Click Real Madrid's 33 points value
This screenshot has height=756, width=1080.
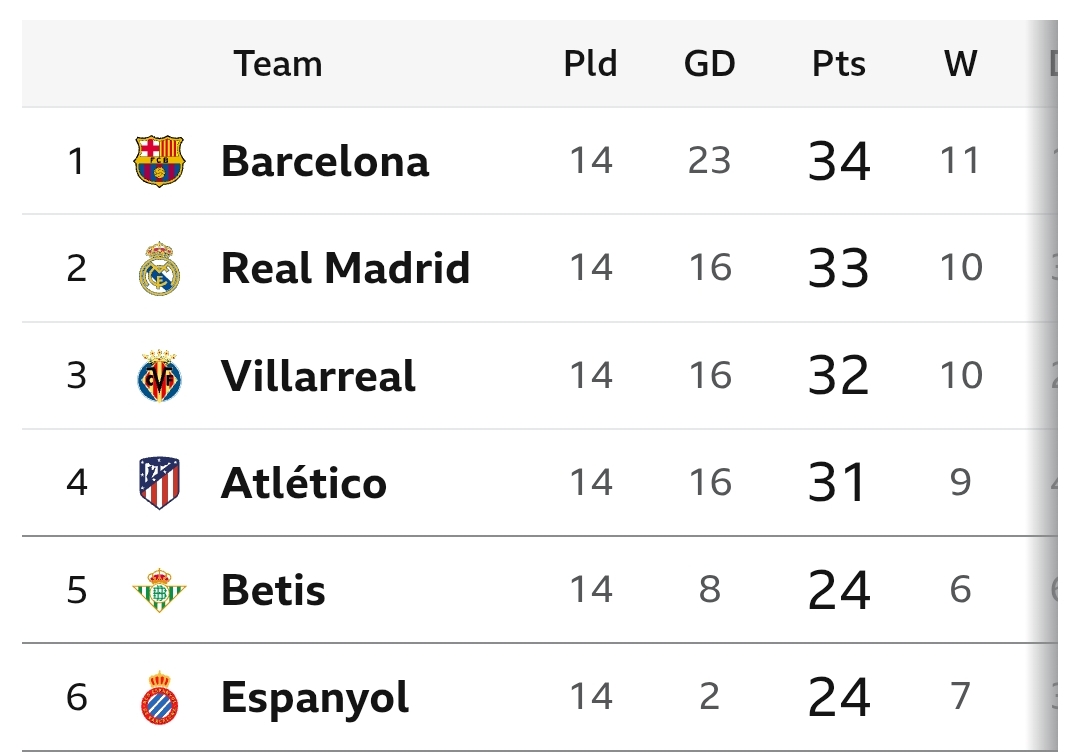click(x=839, y=268)
